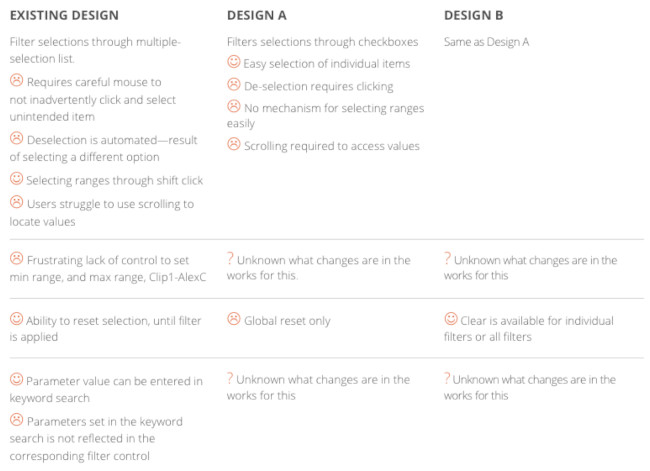Click the sad face beside "Requires careful mouse"
Image resolution: width=650 pixels, height=471 pixels.
[x=16, y=80]
